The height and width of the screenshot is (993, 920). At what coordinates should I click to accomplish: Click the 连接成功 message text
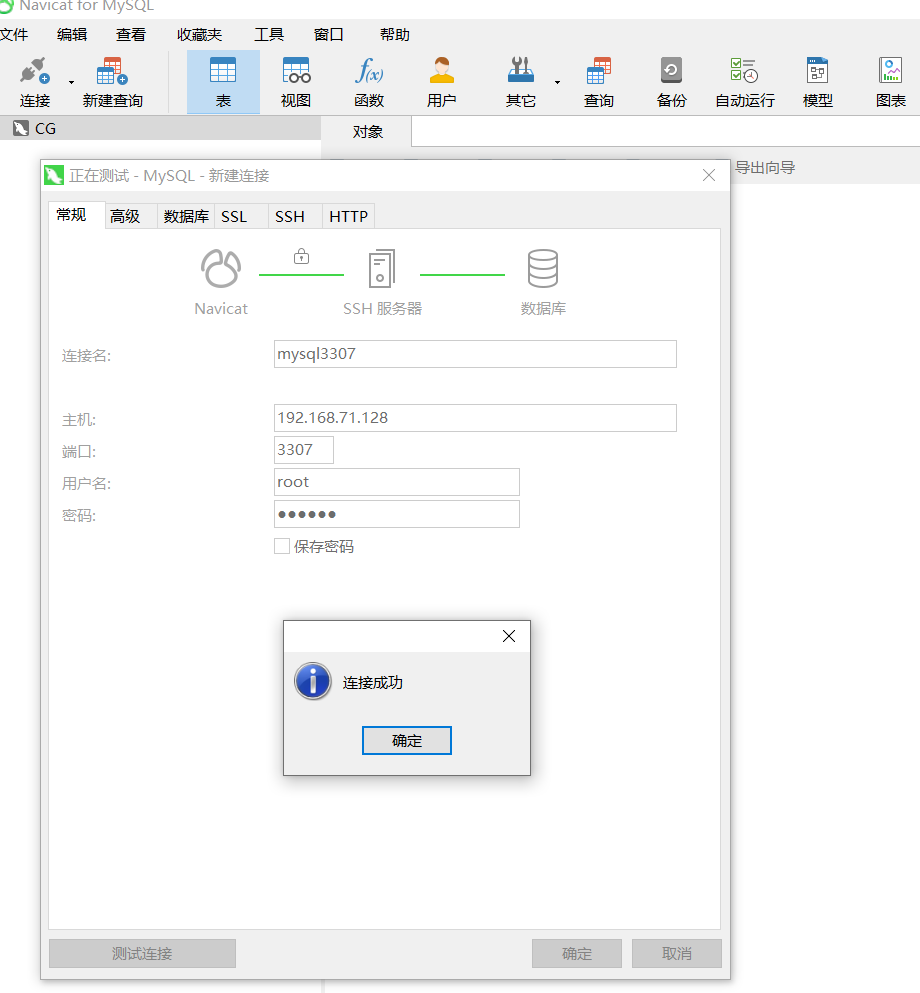click(x=372, y=683)
